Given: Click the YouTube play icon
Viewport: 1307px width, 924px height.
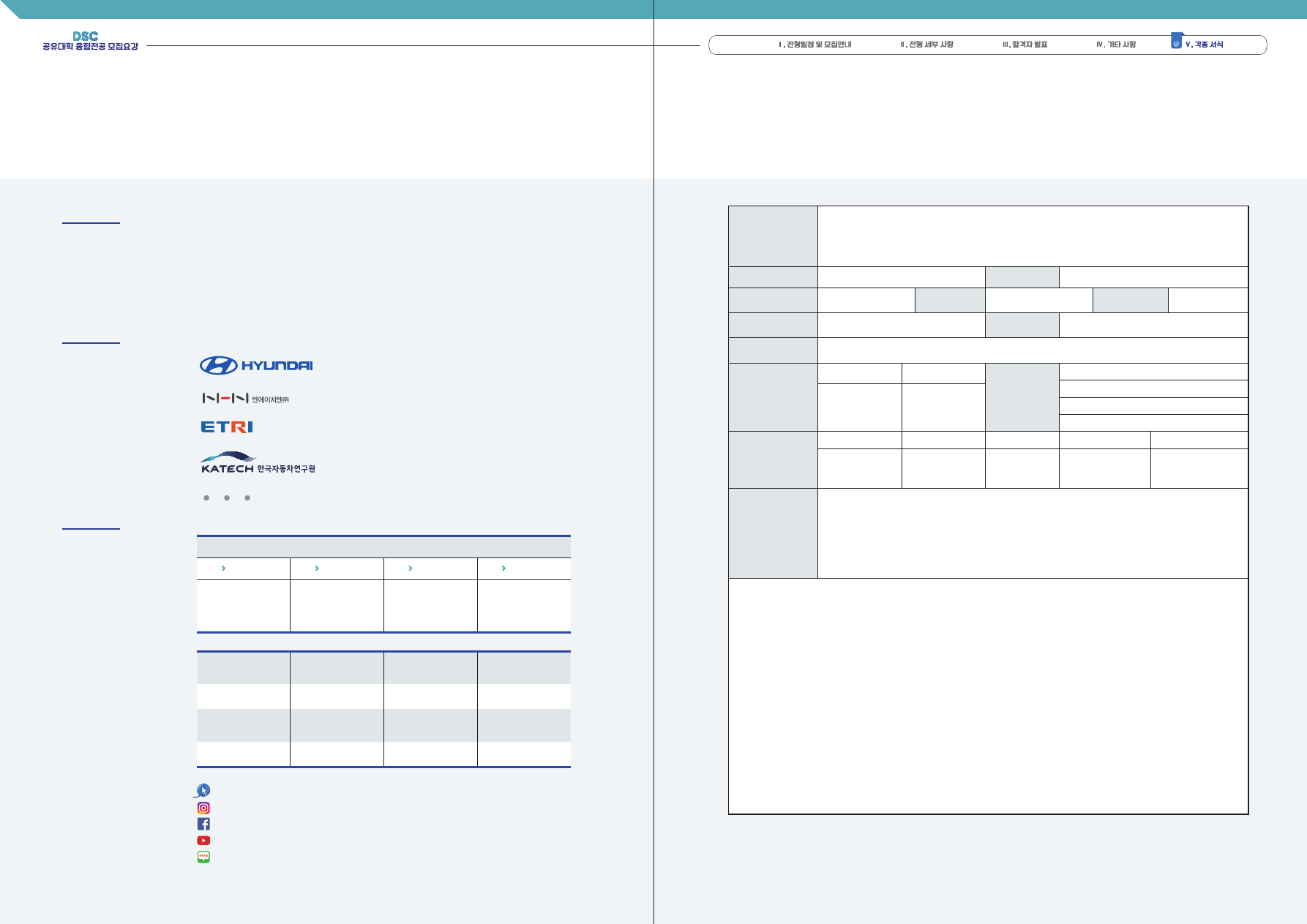Looking at the screenshot, I should click(x=203, y=841).
